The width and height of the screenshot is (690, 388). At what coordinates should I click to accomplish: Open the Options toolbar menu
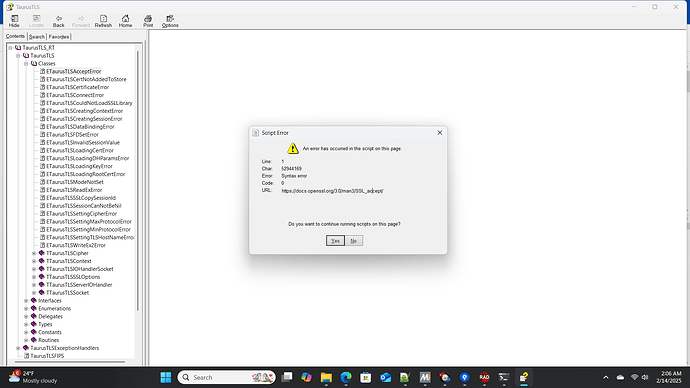tap(170, 21)
